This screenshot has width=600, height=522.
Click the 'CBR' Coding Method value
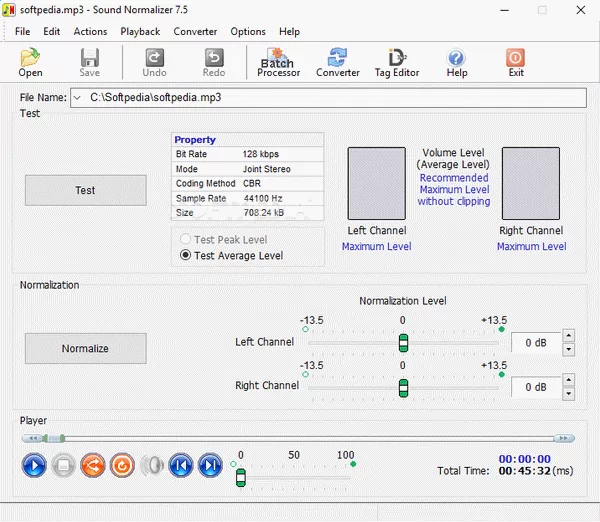[252, 183]
